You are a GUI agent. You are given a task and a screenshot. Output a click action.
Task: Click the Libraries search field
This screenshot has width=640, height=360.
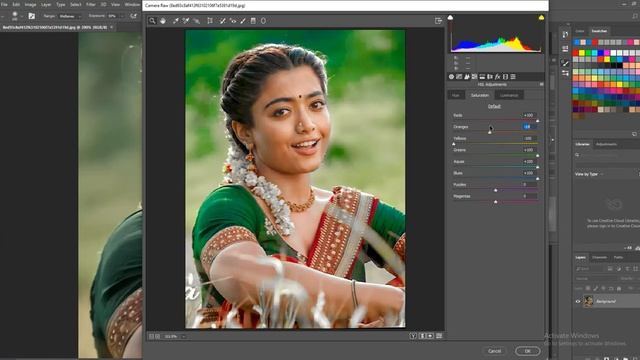click(607, 155)
